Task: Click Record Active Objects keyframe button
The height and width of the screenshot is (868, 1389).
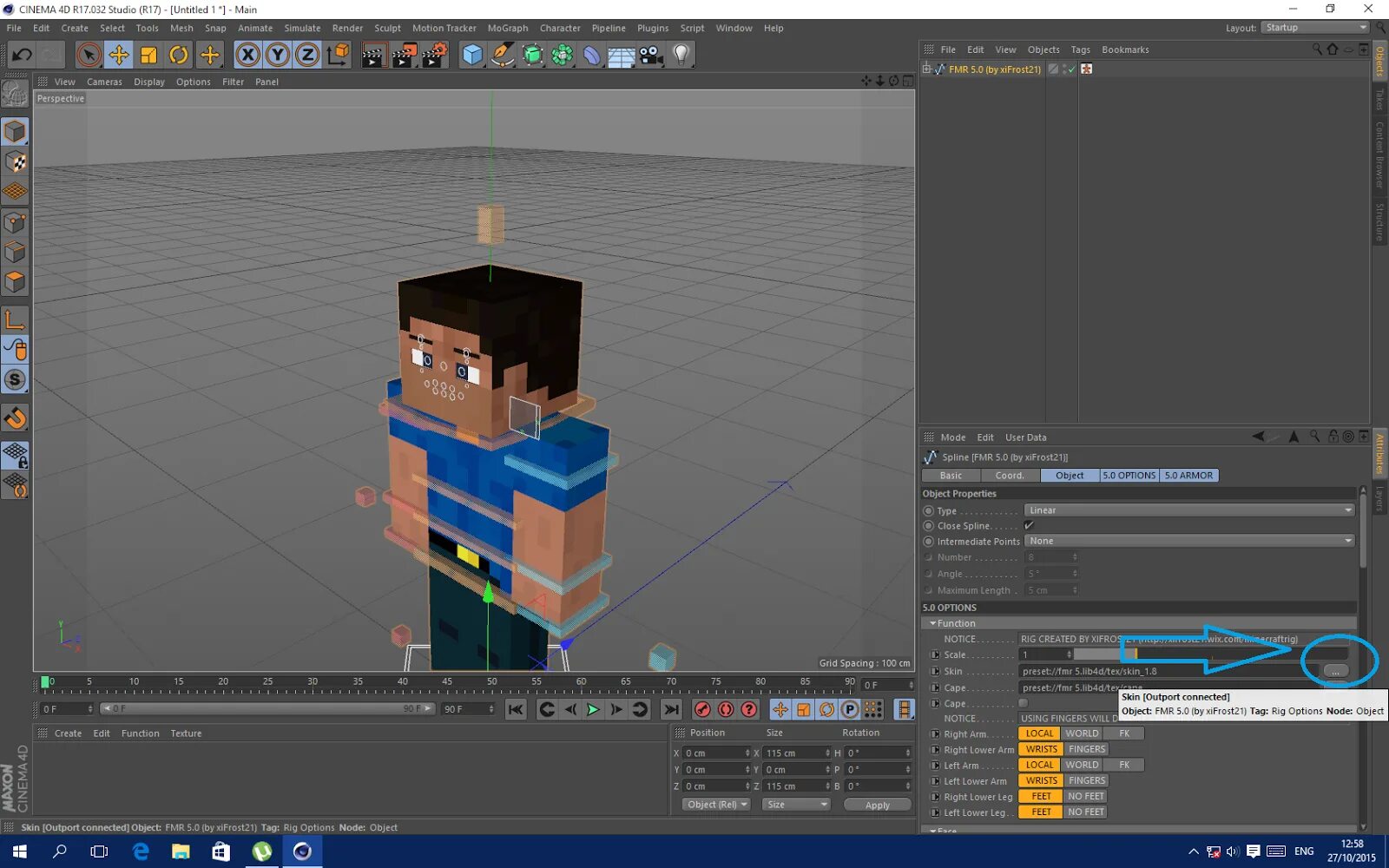Action: pos(702,709)
